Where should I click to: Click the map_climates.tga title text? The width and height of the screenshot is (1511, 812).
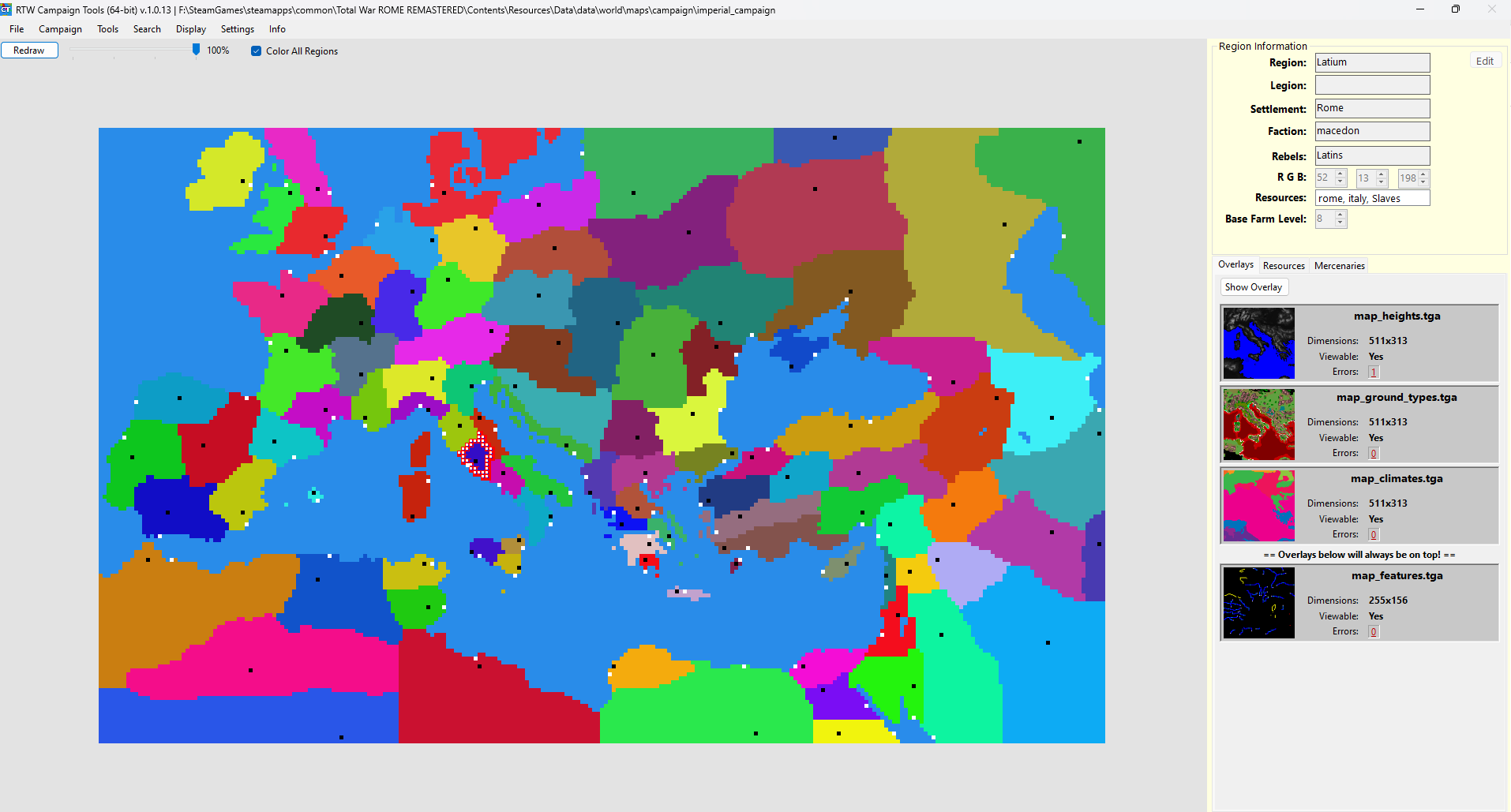click(x=1397, y=479)
